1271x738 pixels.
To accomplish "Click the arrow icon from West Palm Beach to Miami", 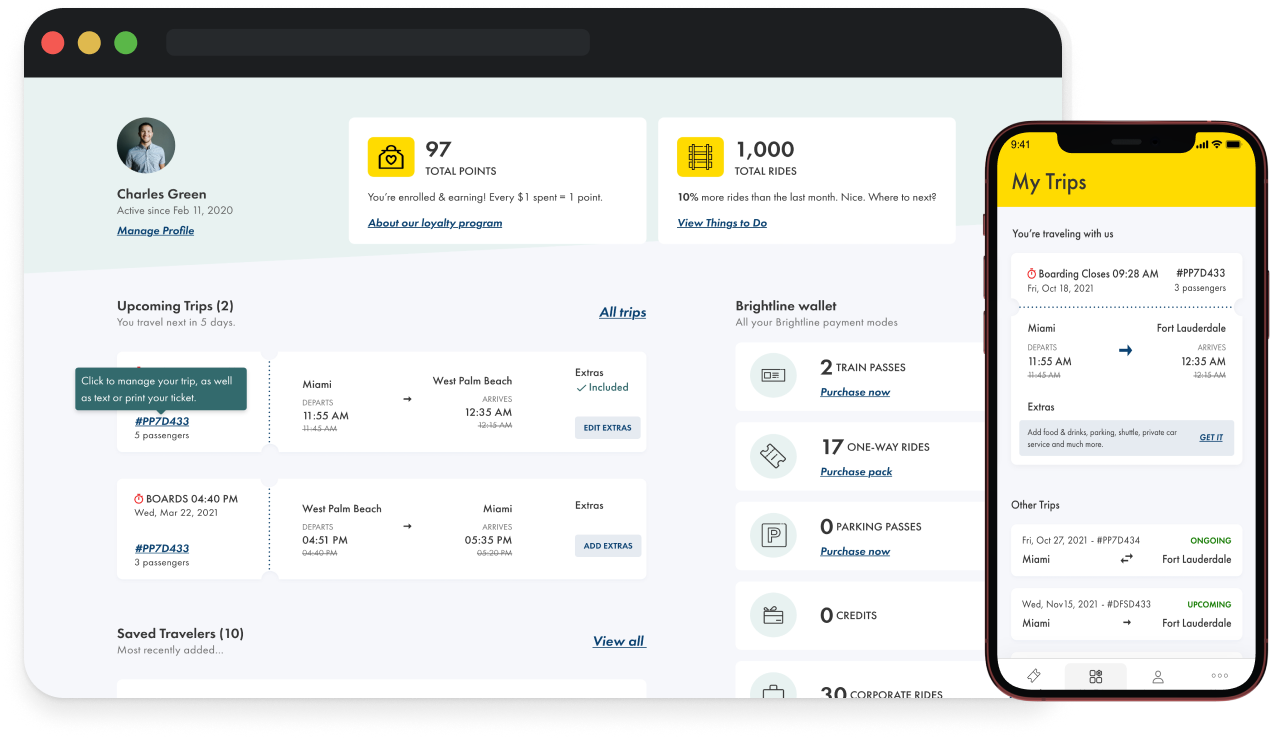I will click(x=407, y=525).
